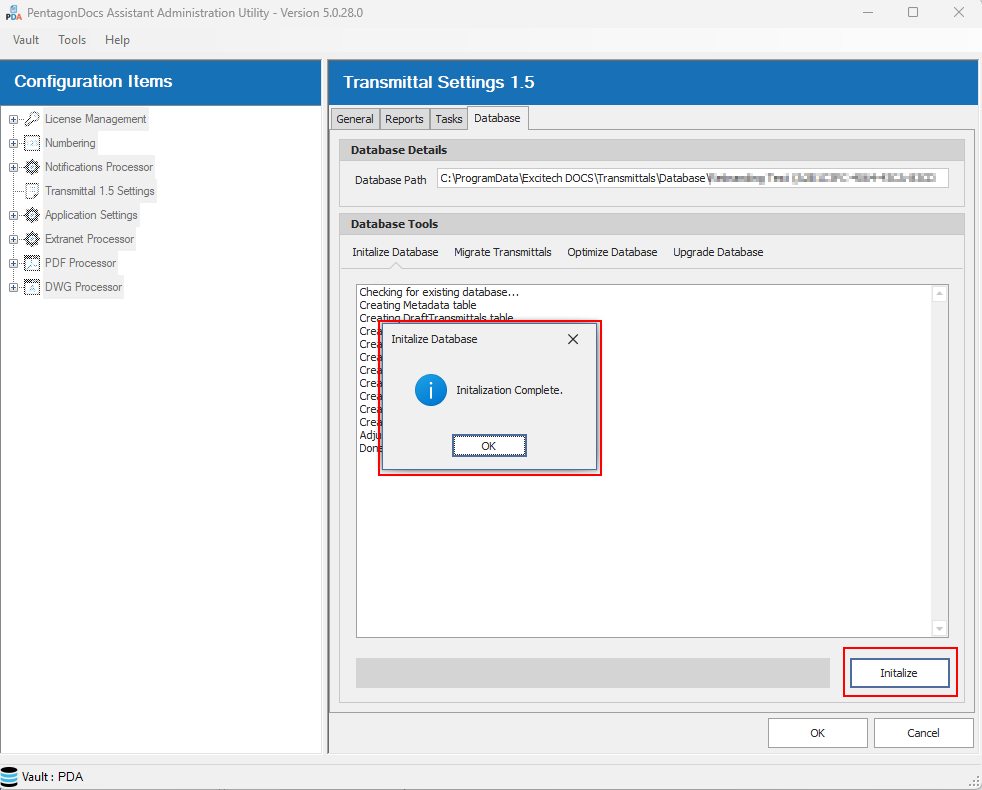Click the log scrollbar down arrow
This screenshot has width=982, height=790.
click(939, 628)
